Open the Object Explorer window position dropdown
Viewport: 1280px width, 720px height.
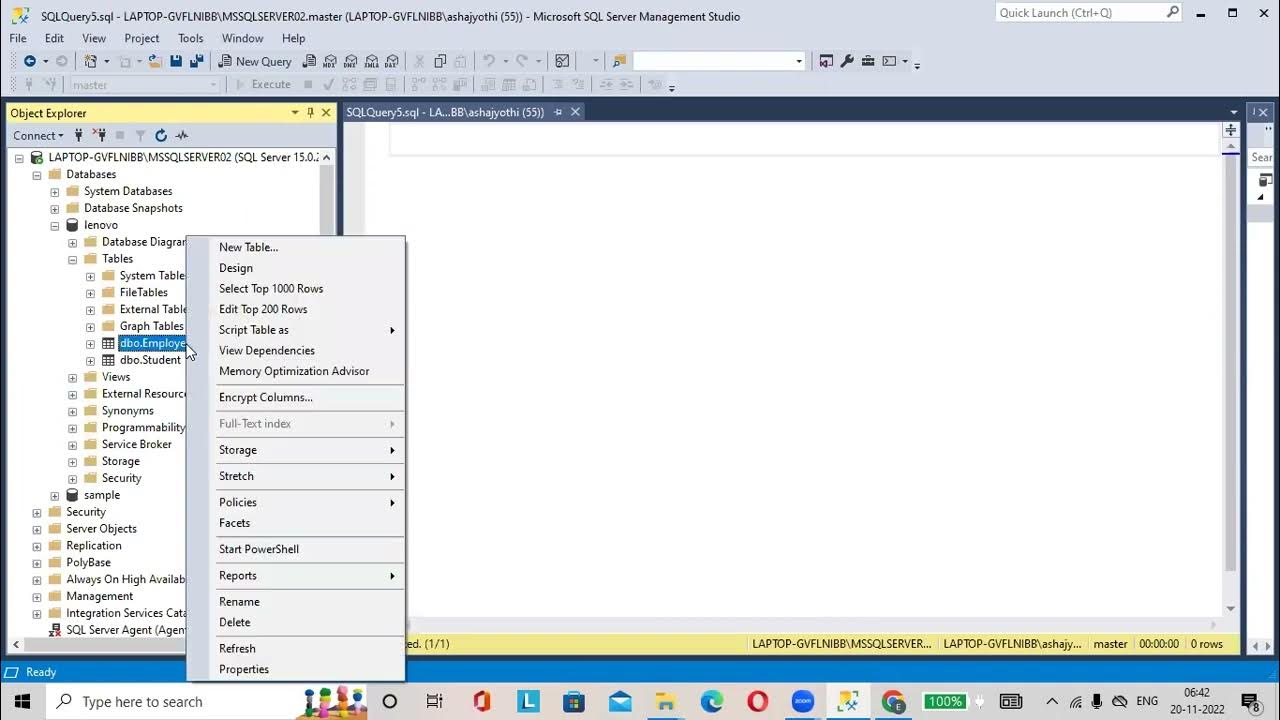point(295,113)
